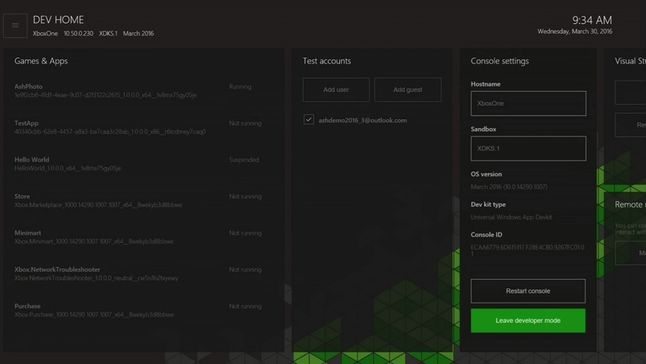
Task: Select the TestApp entry in Games & Apps
Action: tap(138, 127)
